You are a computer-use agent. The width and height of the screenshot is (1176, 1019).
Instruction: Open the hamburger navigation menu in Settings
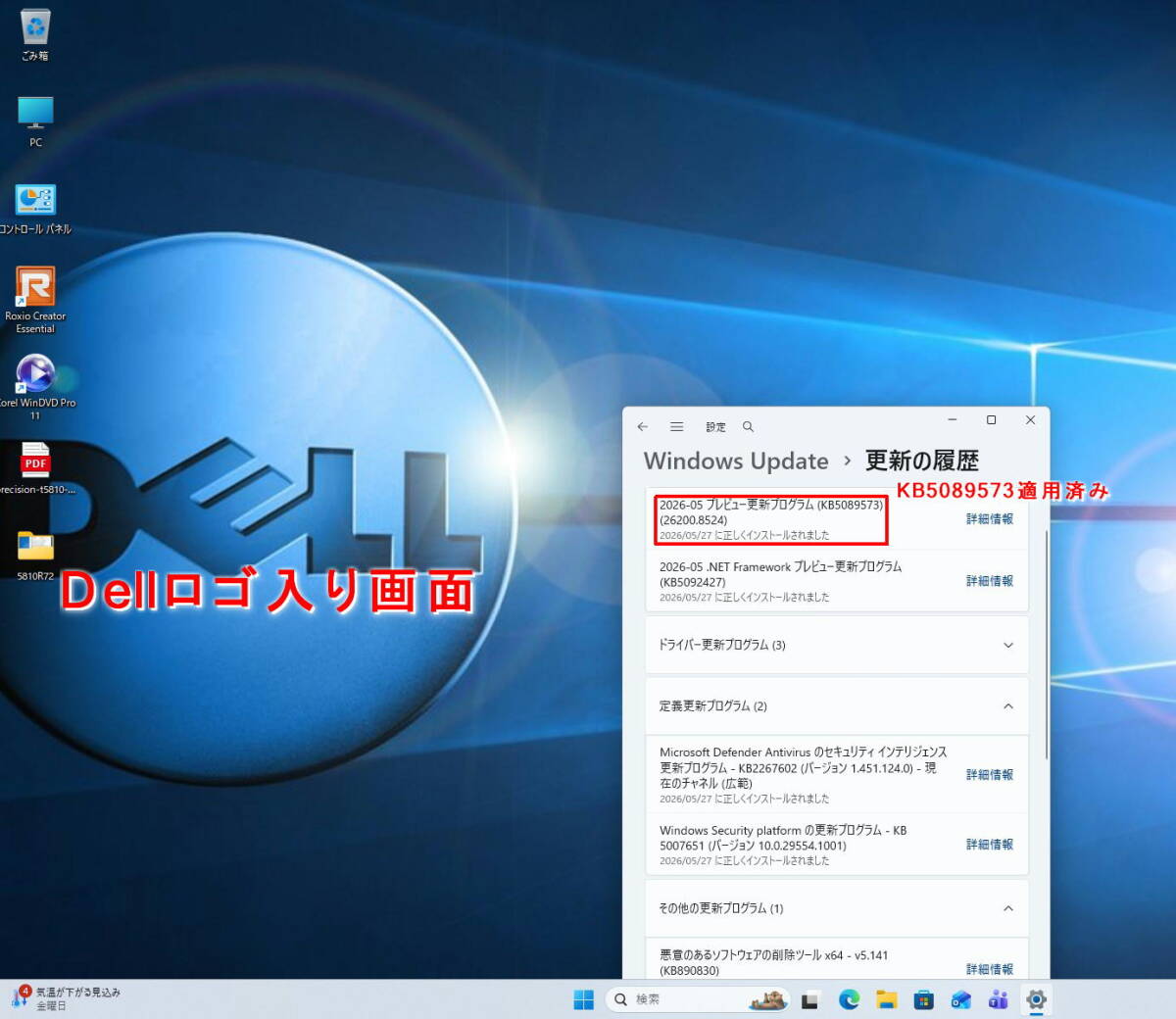click(676, 426)
